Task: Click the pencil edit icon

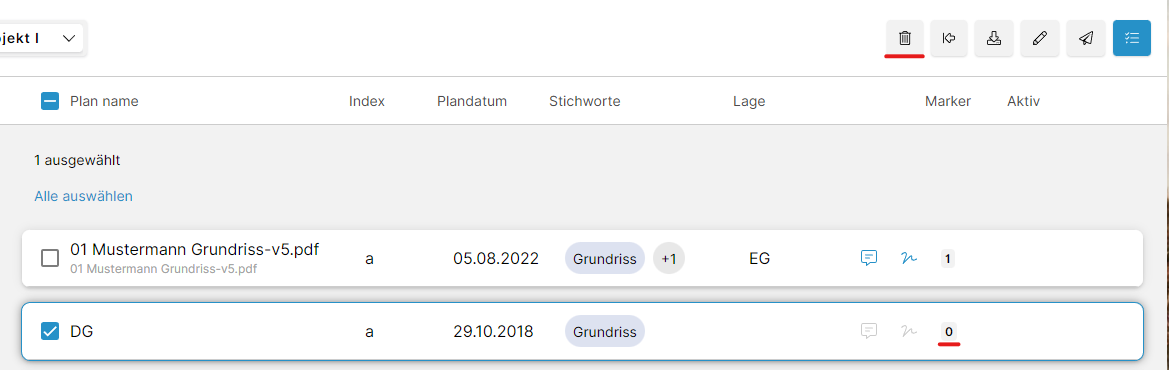Action: click(1040, 38)
